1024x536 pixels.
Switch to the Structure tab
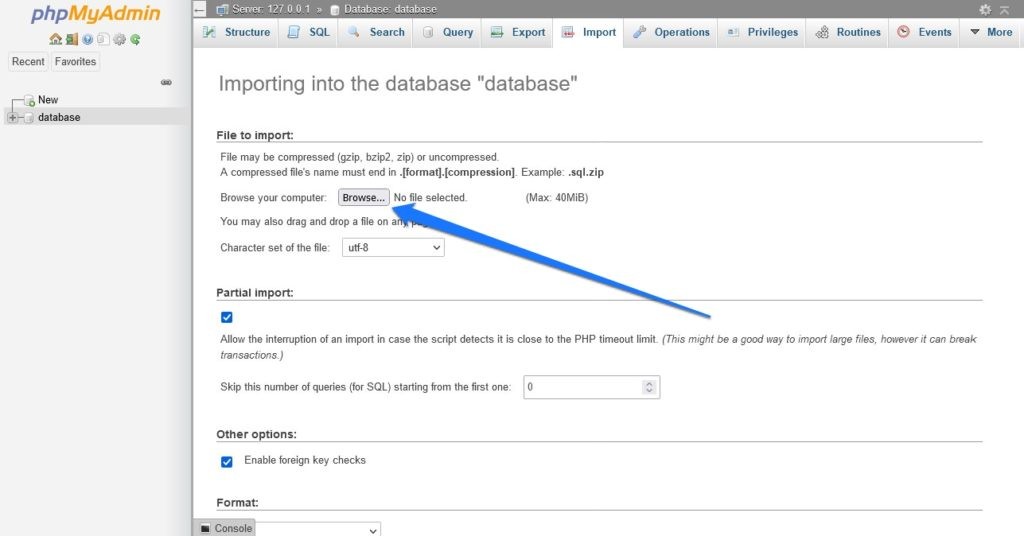[x=236, y=32]
